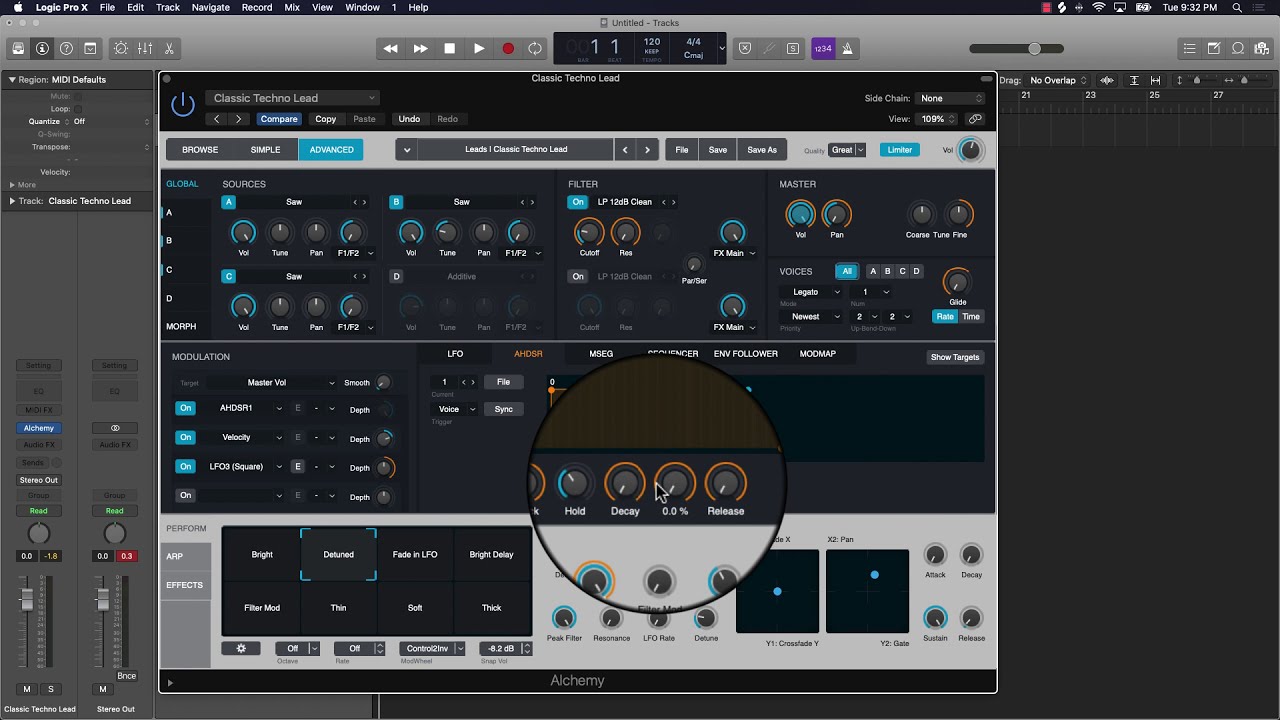The image size is (1280, 720).
Task: Enable the Limiter button
Action: tap(900, 150)
